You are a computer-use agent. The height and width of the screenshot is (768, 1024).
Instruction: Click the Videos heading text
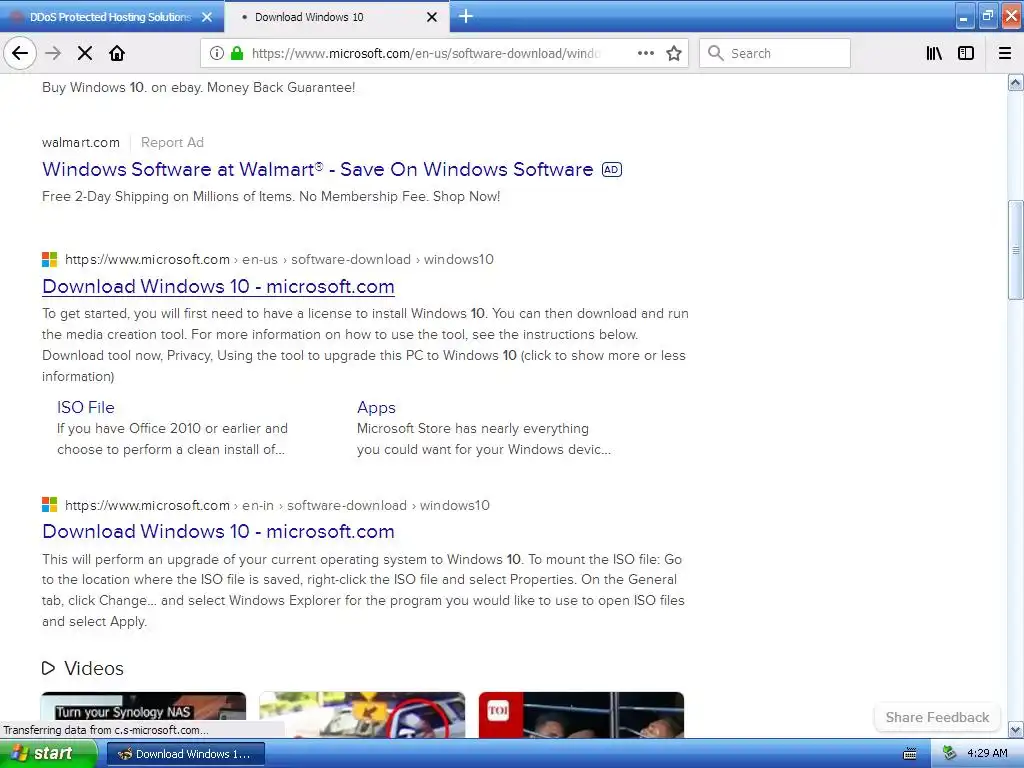[94, 668]
